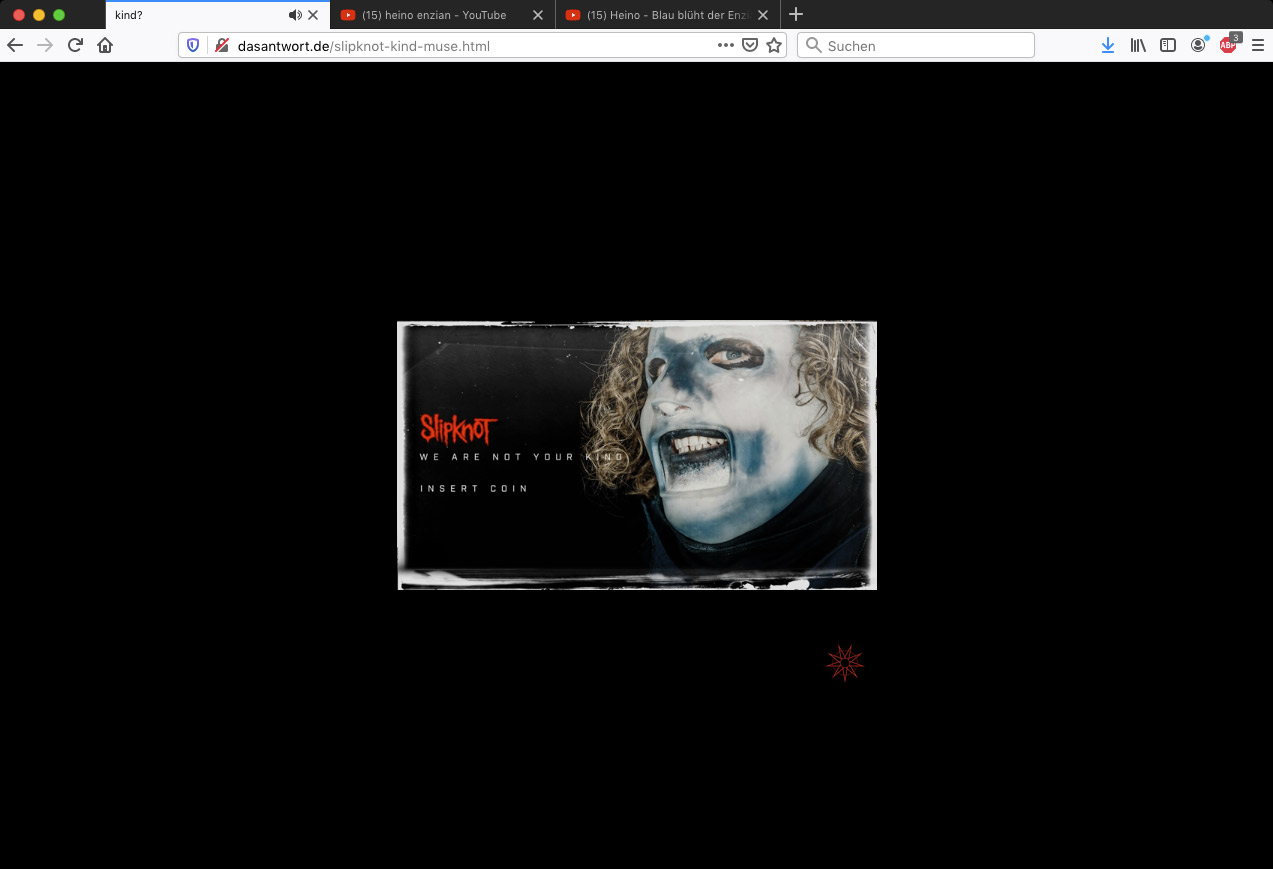Close the Firefox window with the red button
1273x869 pixels.
19,15
